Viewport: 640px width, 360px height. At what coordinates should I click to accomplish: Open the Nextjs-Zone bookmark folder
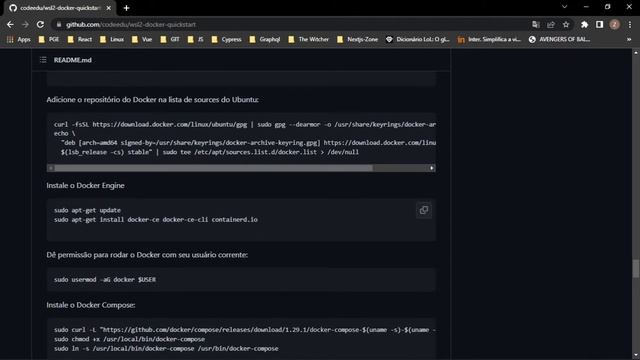358,39
